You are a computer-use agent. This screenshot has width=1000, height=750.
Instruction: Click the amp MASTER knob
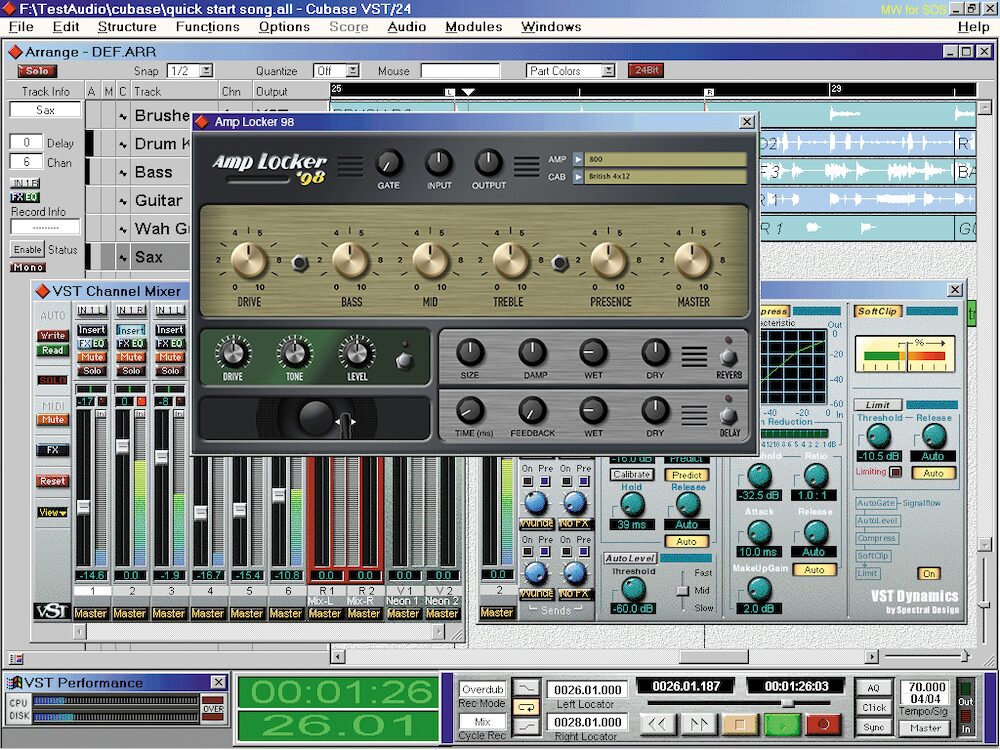pos(692,261)
